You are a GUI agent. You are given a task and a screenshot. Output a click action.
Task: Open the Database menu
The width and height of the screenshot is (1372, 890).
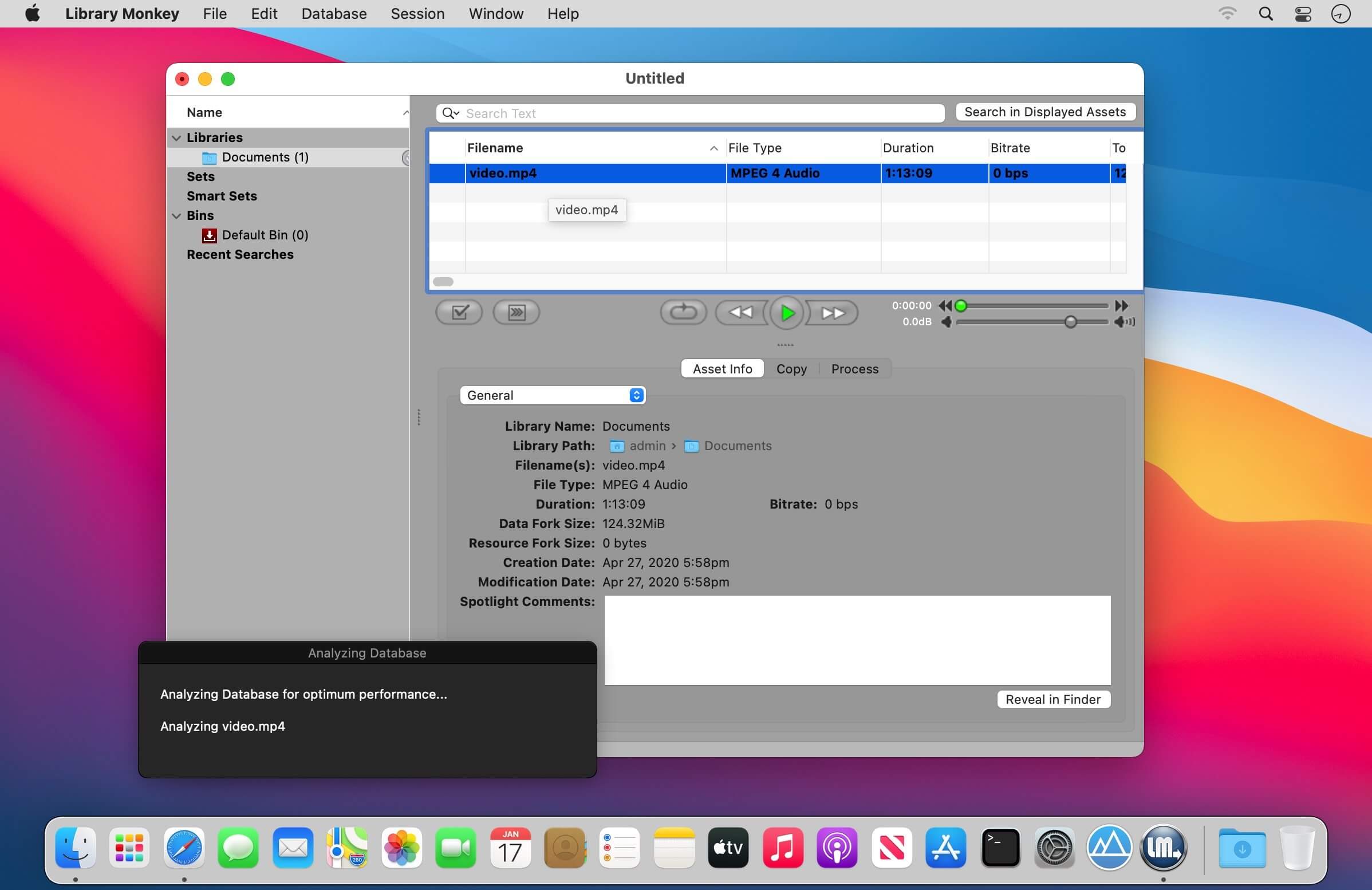coord(334,14)
